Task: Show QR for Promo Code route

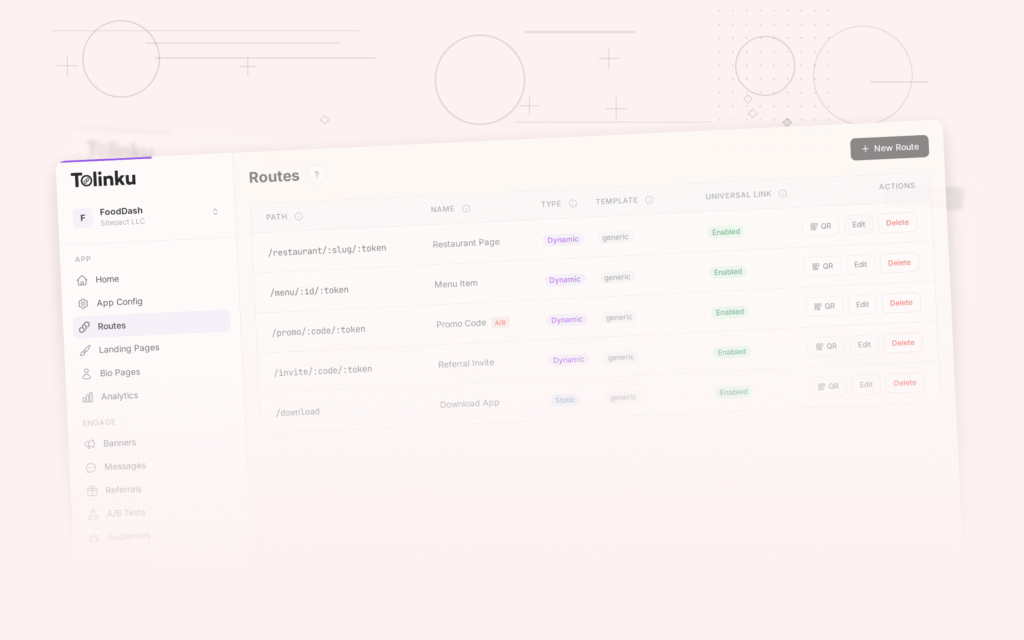Action: (825, 306)
